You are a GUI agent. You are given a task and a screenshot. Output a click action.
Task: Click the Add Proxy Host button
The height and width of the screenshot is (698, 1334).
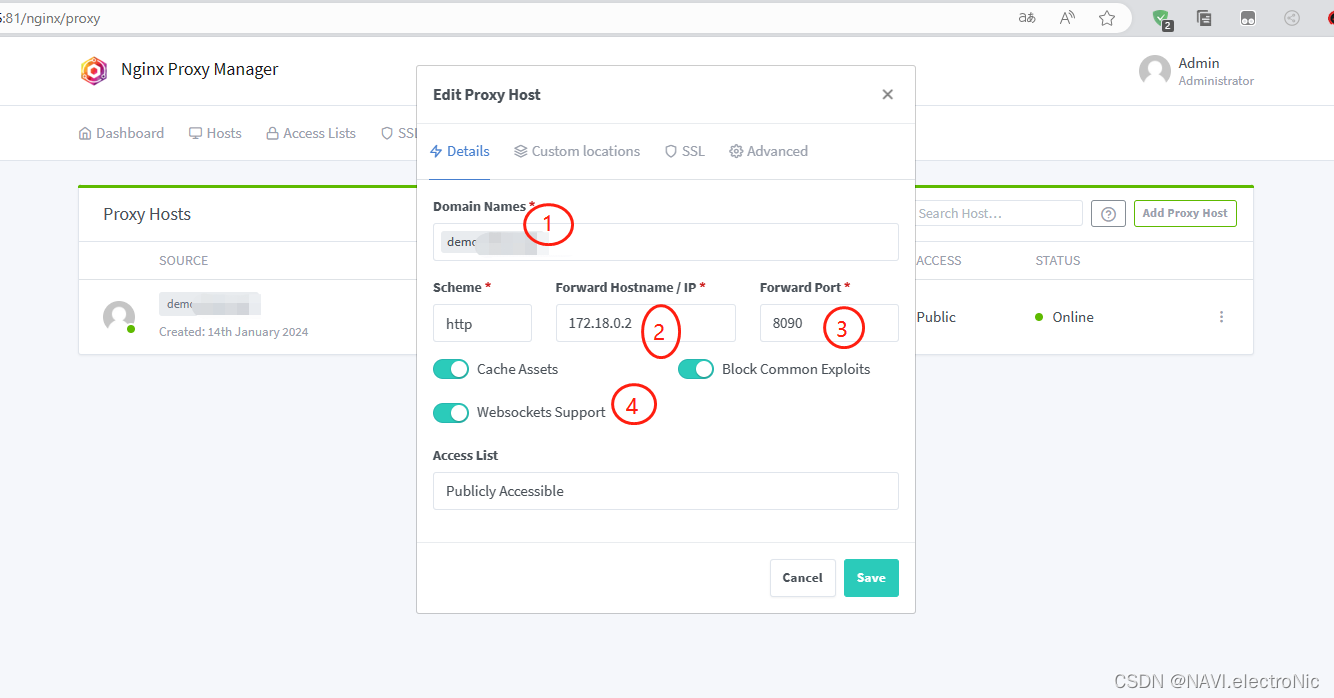coord(1185,213)
